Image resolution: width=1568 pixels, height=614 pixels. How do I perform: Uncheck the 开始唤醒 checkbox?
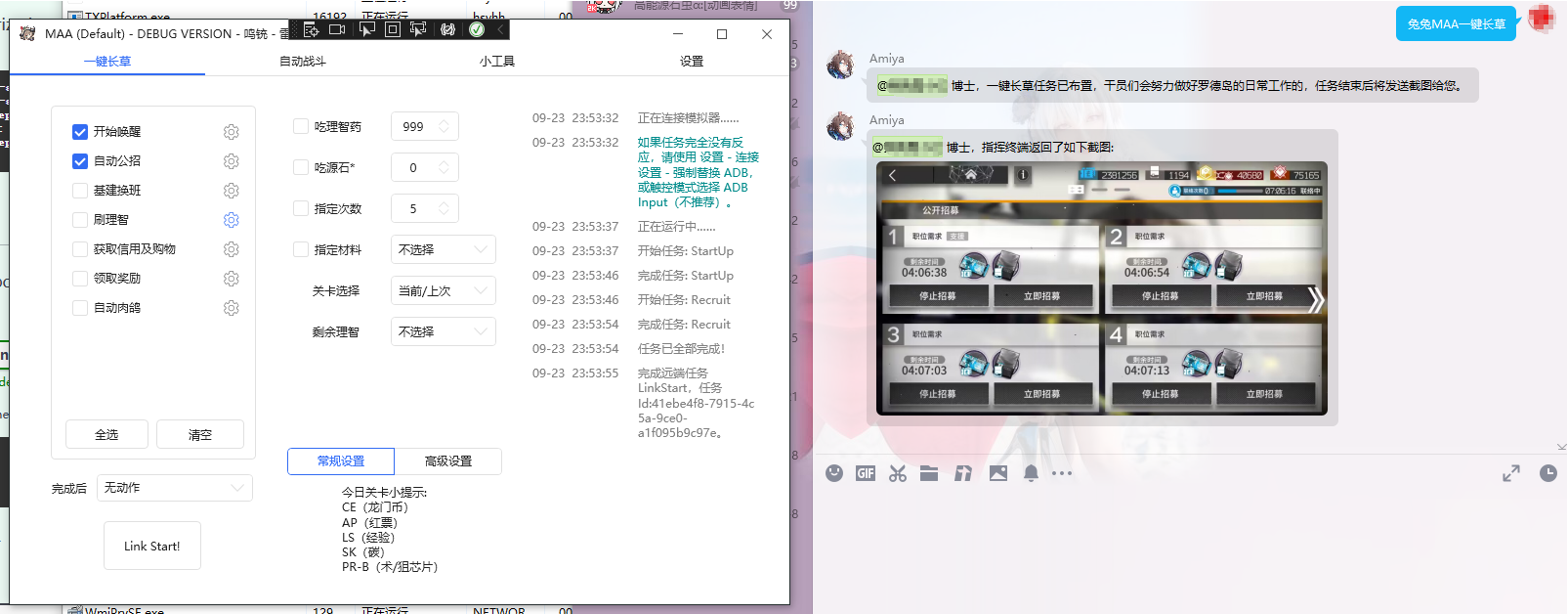pos(80,132)
